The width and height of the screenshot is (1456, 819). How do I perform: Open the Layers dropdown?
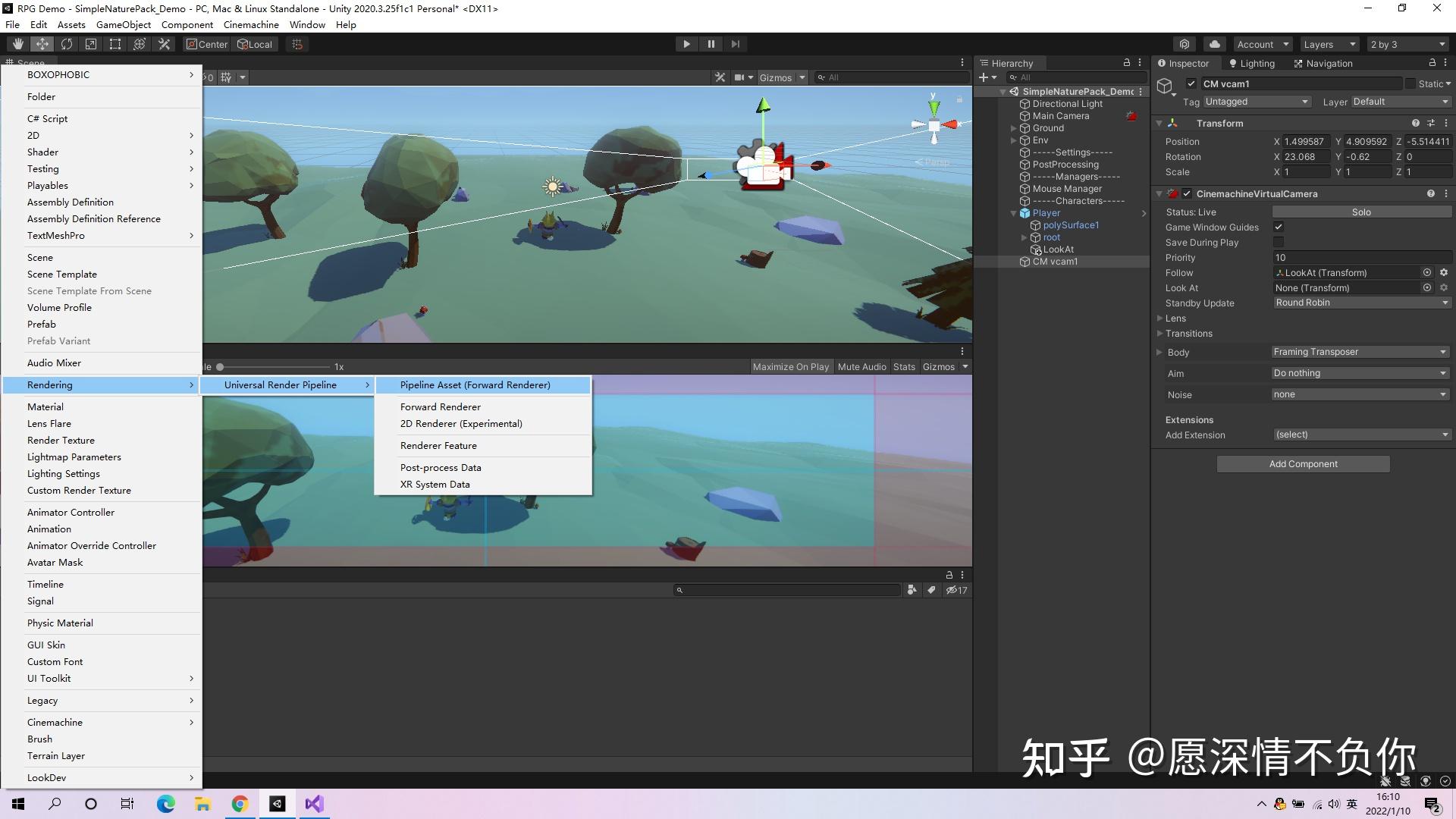click(1329, 44)
